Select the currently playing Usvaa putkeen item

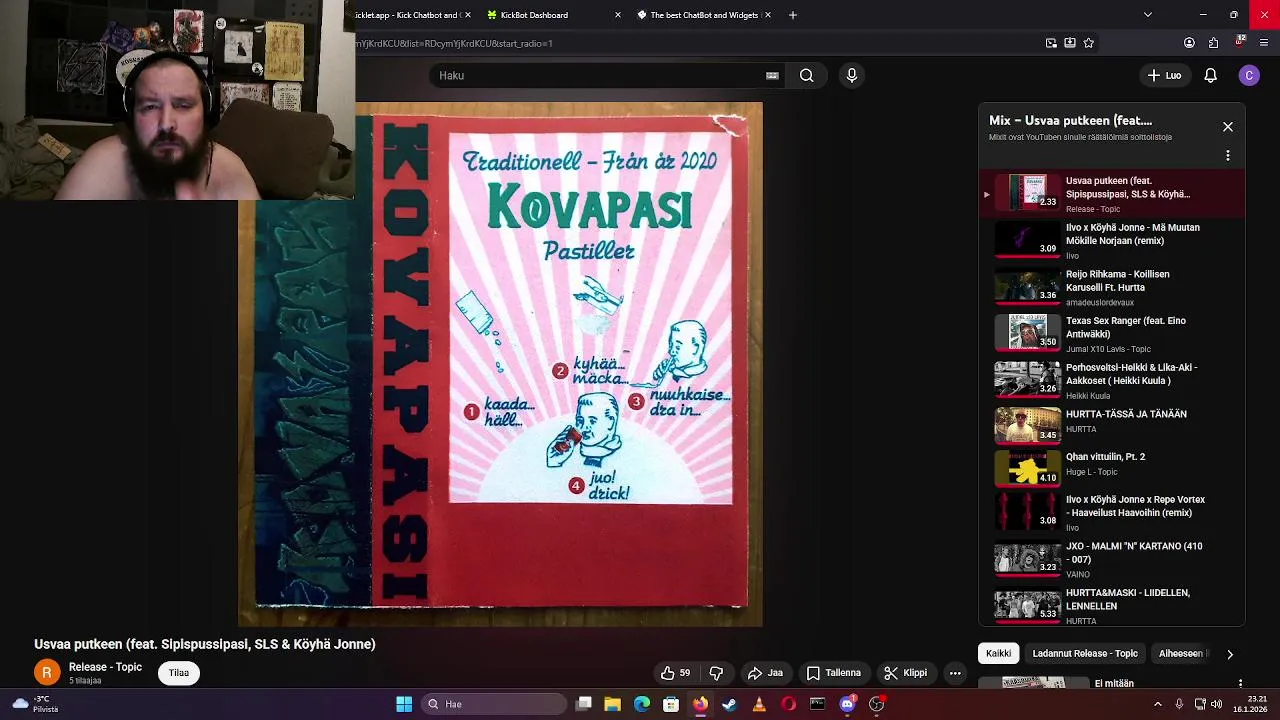click(1112, 194)
